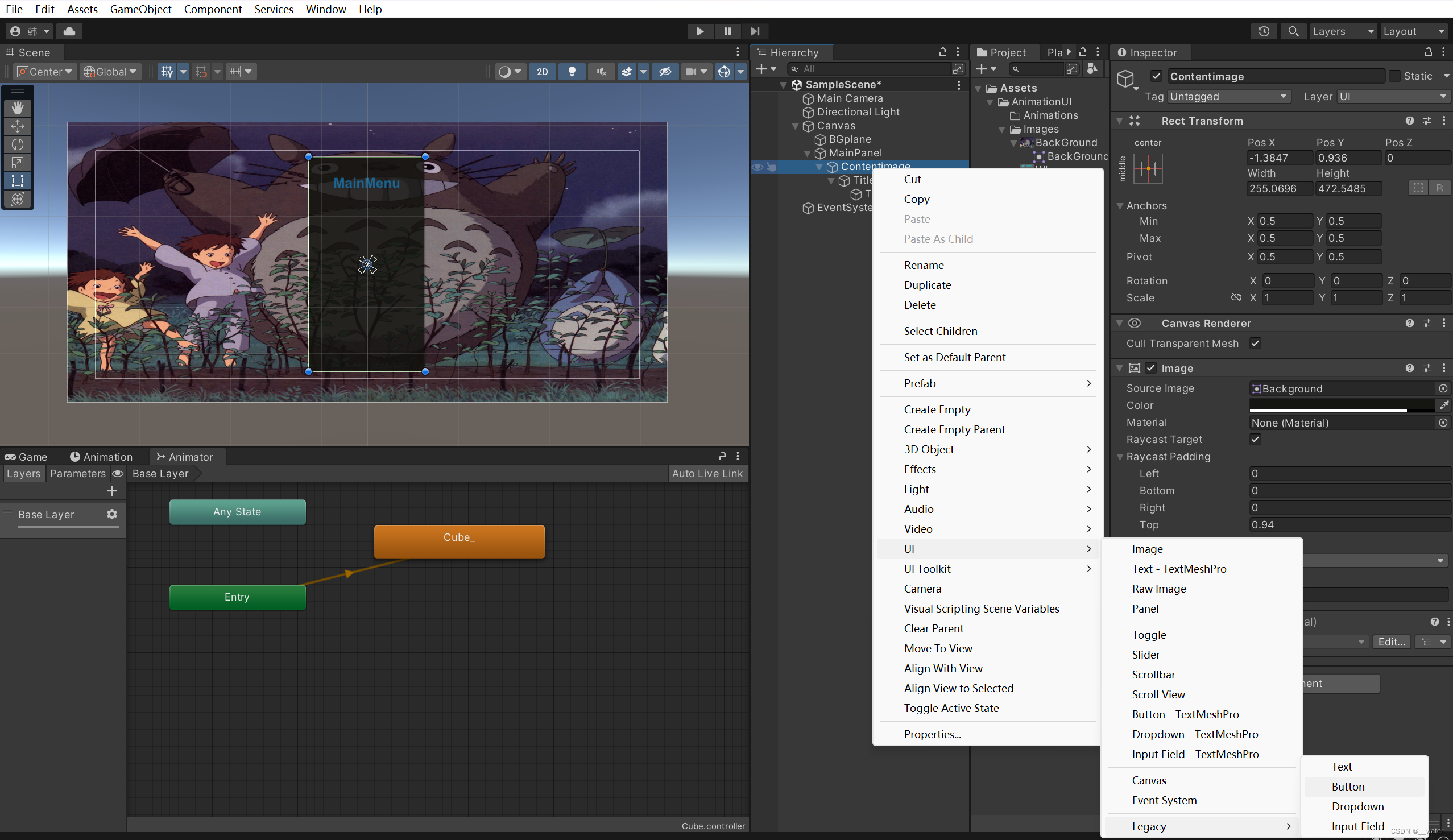Select the Rect tool in Scene
Image resolution: width=1453 pixels, height=840 pixels.
pyautogui.click(x=18, y=180)
